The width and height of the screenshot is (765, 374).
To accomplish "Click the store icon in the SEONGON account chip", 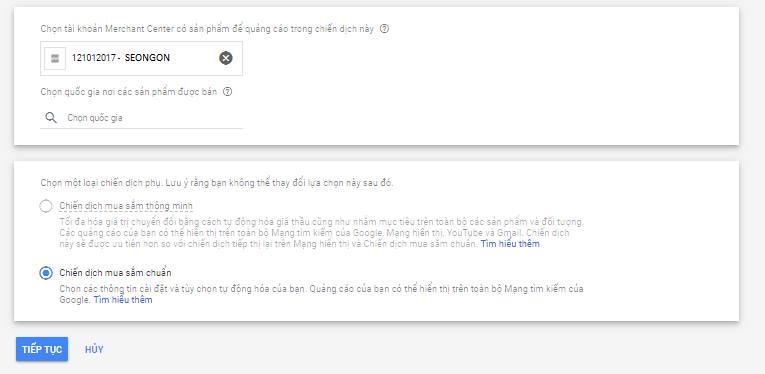I will pyautogui.click(x=55, y=59).
